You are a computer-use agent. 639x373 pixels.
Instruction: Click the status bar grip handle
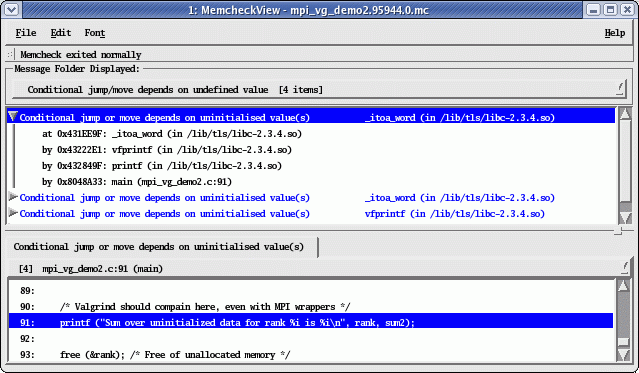click(10, 54)
